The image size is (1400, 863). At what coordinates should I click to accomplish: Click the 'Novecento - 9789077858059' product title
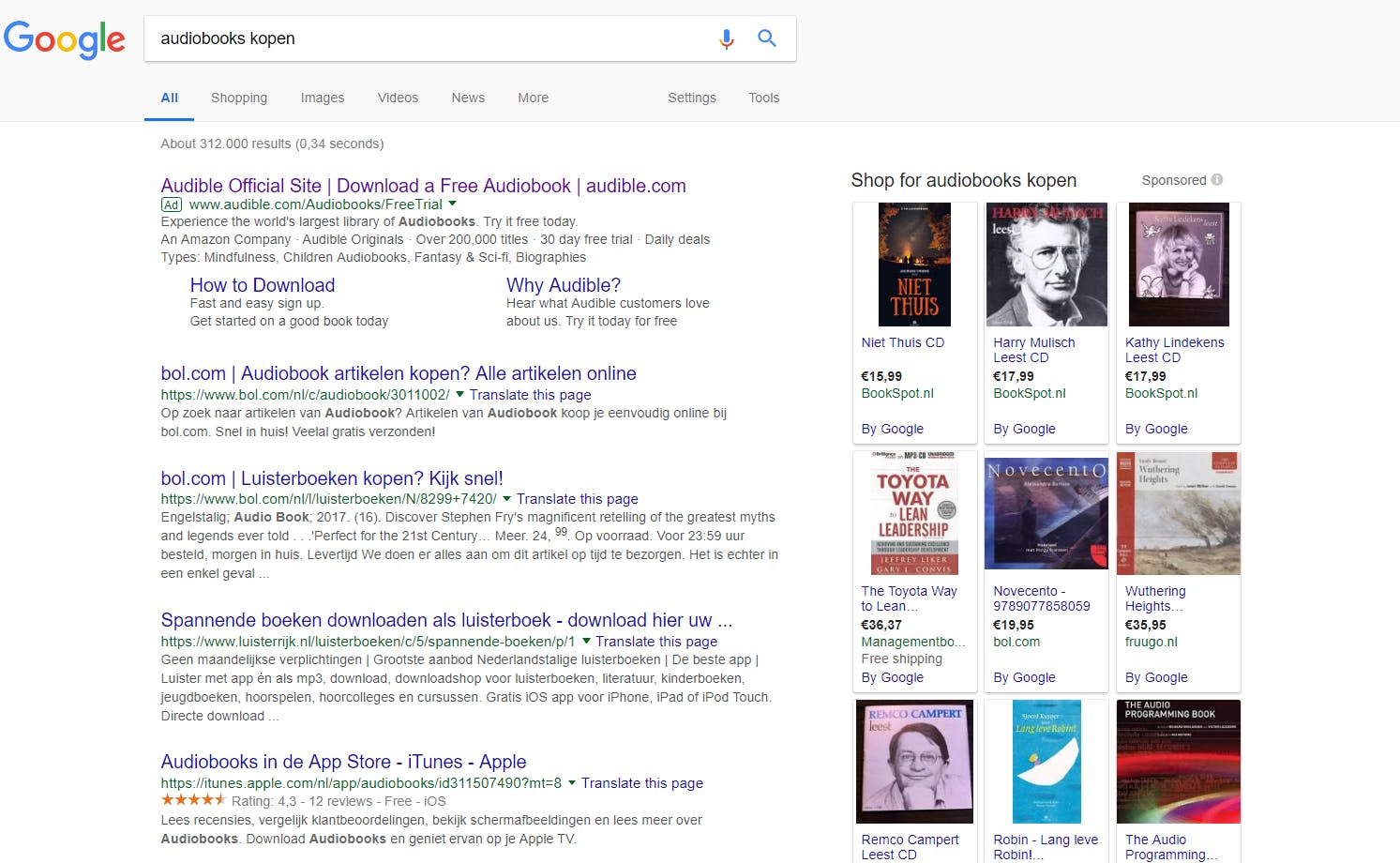[x=1042, y=599]
